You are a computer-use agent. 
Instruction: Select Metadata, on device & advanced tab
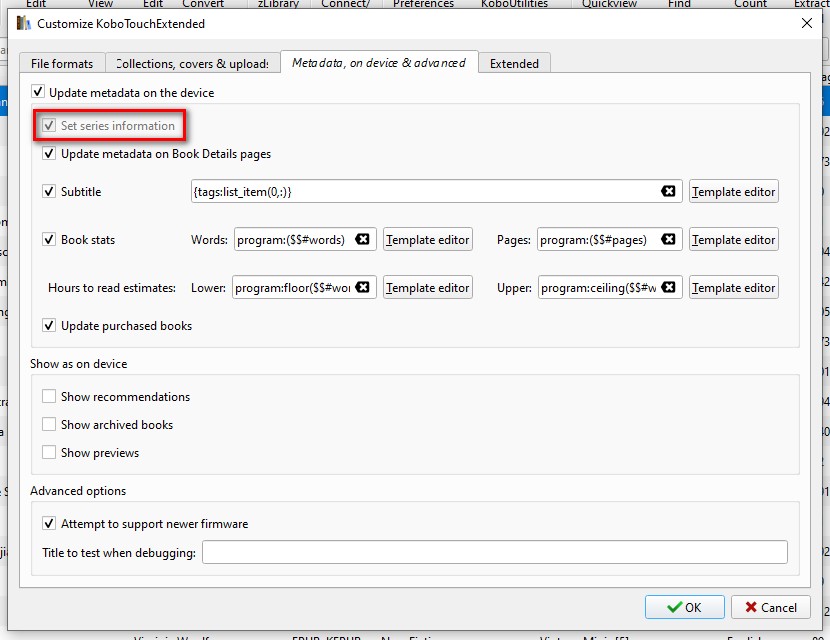click(x=379, y=62)
